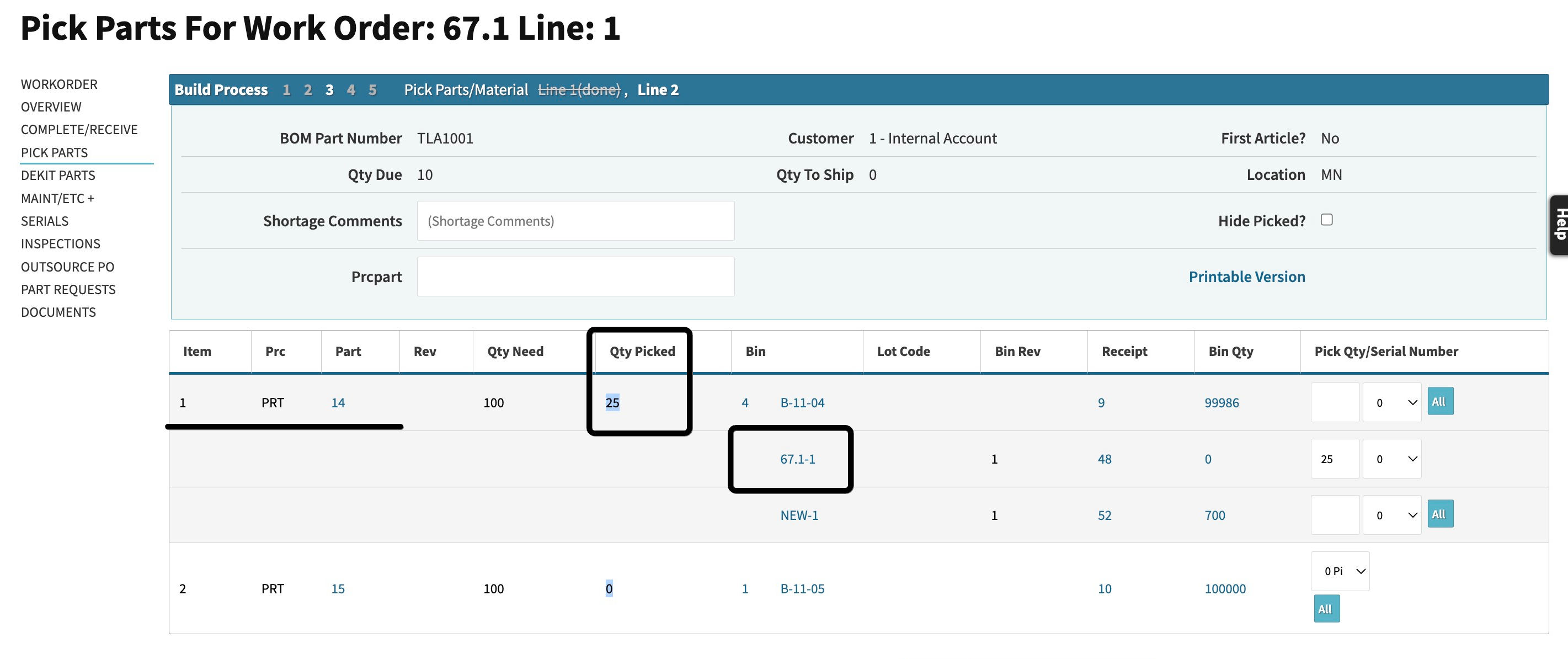Open part 14 link
Image resolution: width=1568 pixels, height=659 pixels.
pos(338,402)
